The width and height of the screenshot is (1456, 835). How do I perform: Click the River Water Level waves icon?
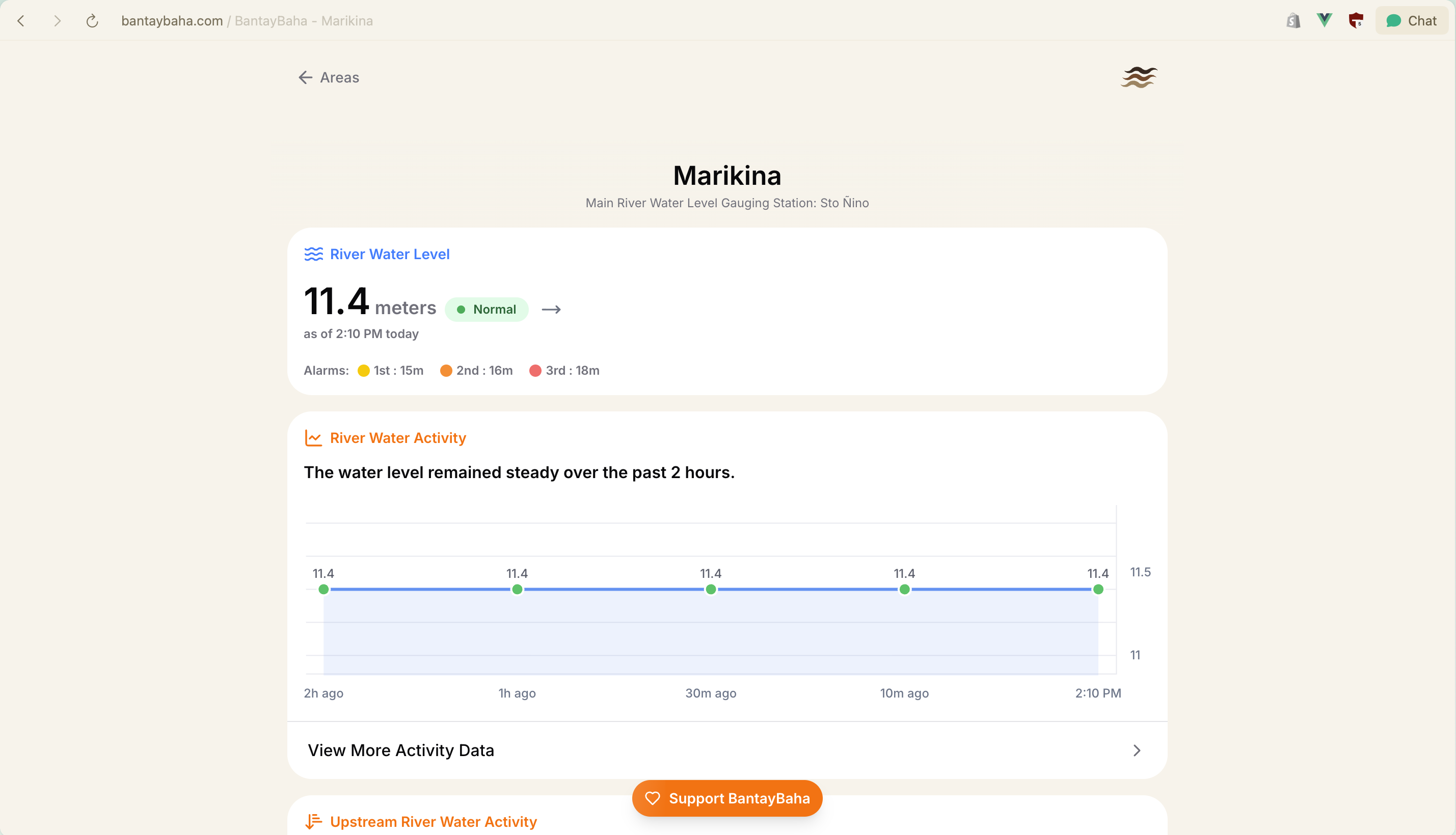[313, 254]
